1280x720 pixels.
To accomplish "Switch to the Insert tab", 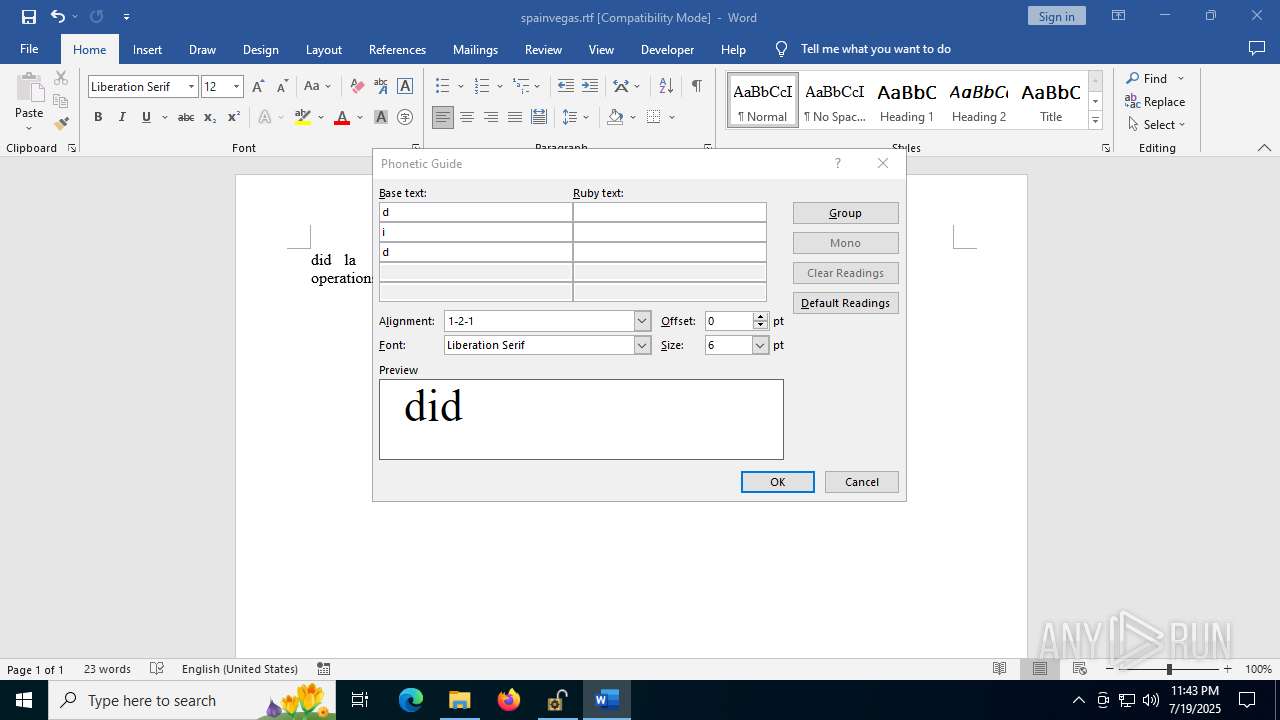I will click(x=147, y=49).
